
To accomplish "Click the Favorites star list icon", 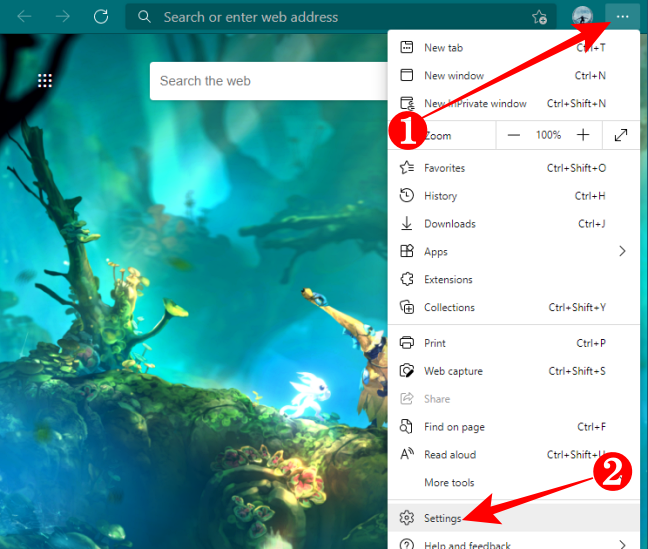I will tap(407, 168).
